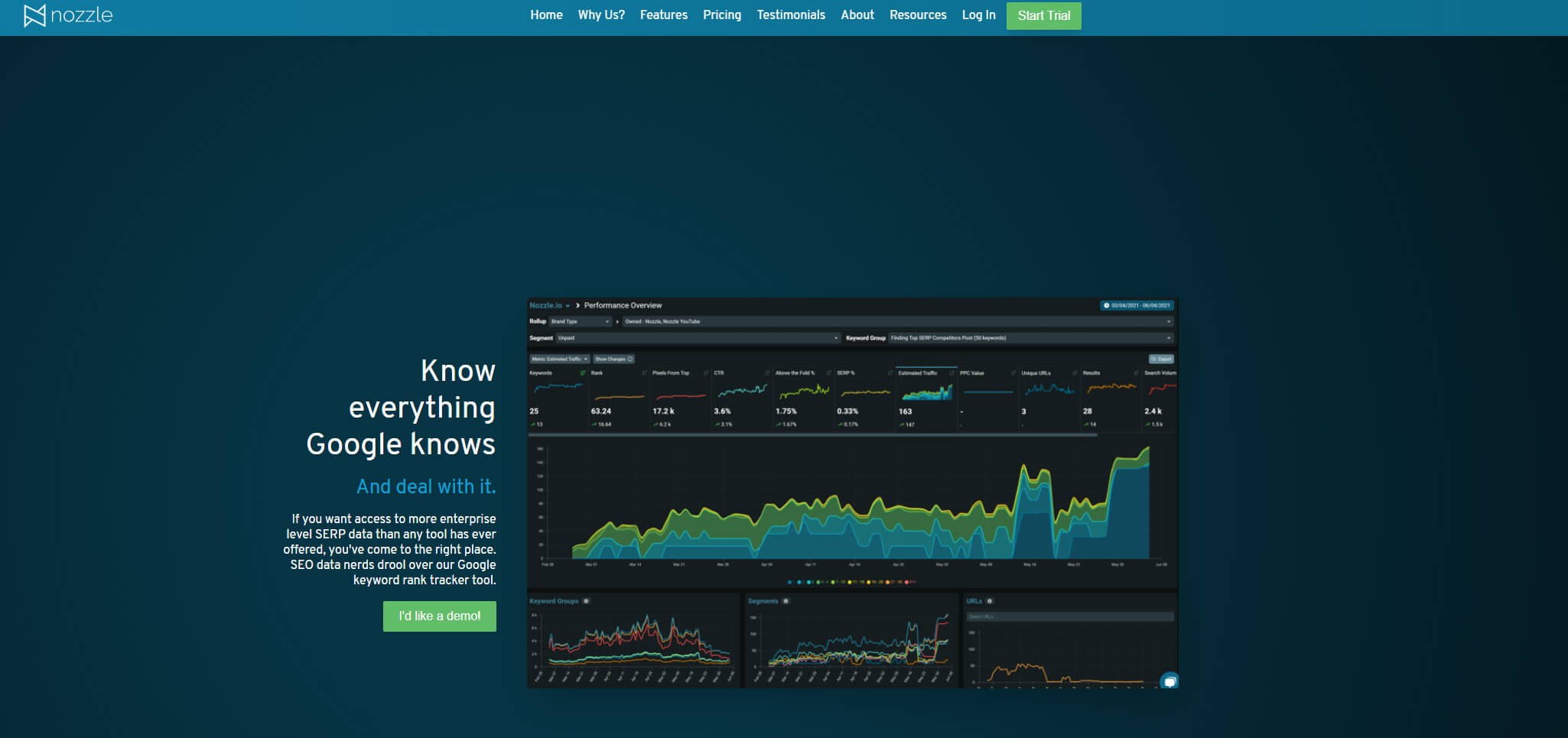Open the Owned - Nozzle, Nozzle YouTube dropdown
Viewport: 1568px width, 738px height.
(897, 321)
